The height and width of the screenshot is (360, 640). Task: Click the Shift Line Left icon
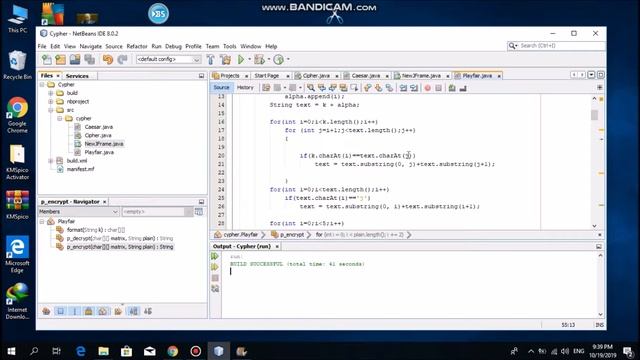(x=403, y=88)
